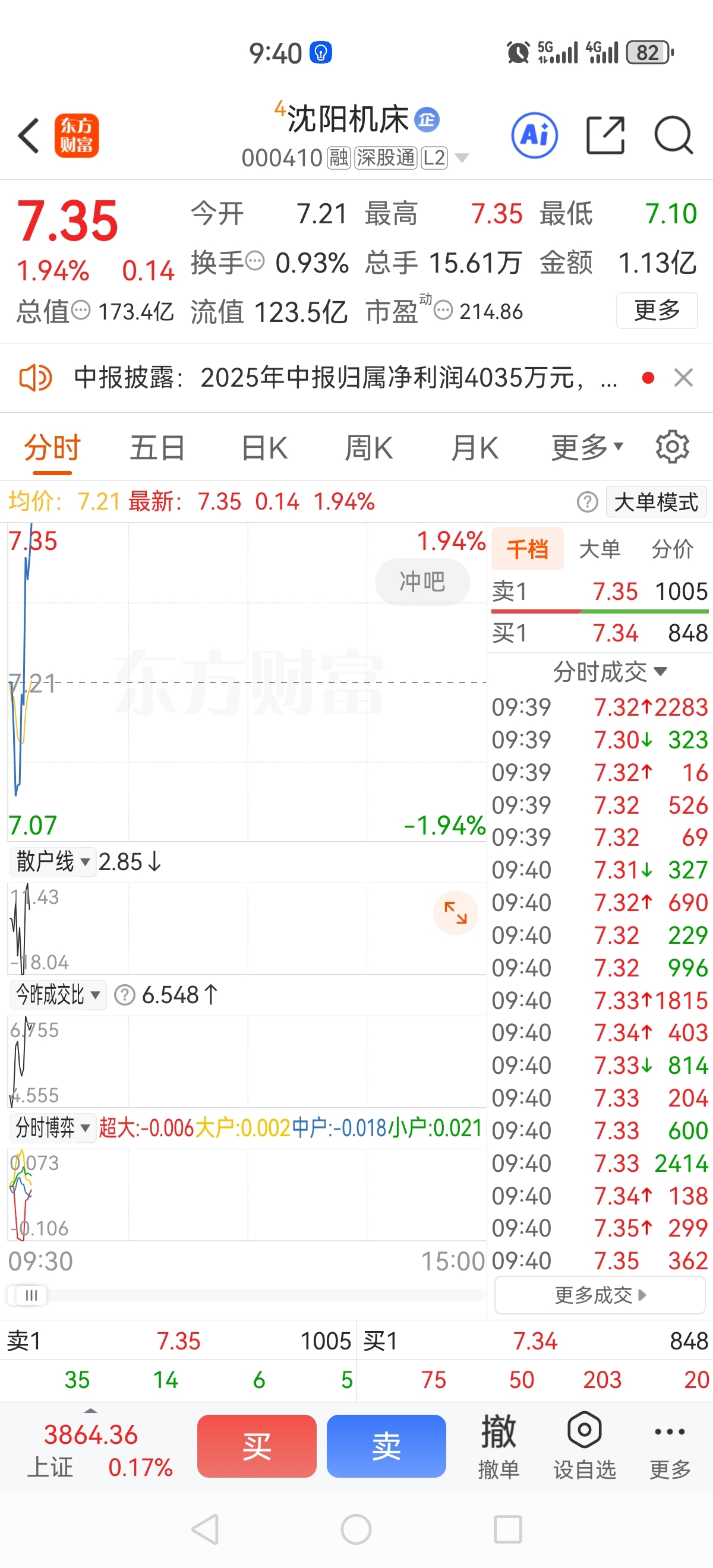Viewport: 713px width, 1568px height.
Task: Open the chart settings gear
Action: [671, 447]
